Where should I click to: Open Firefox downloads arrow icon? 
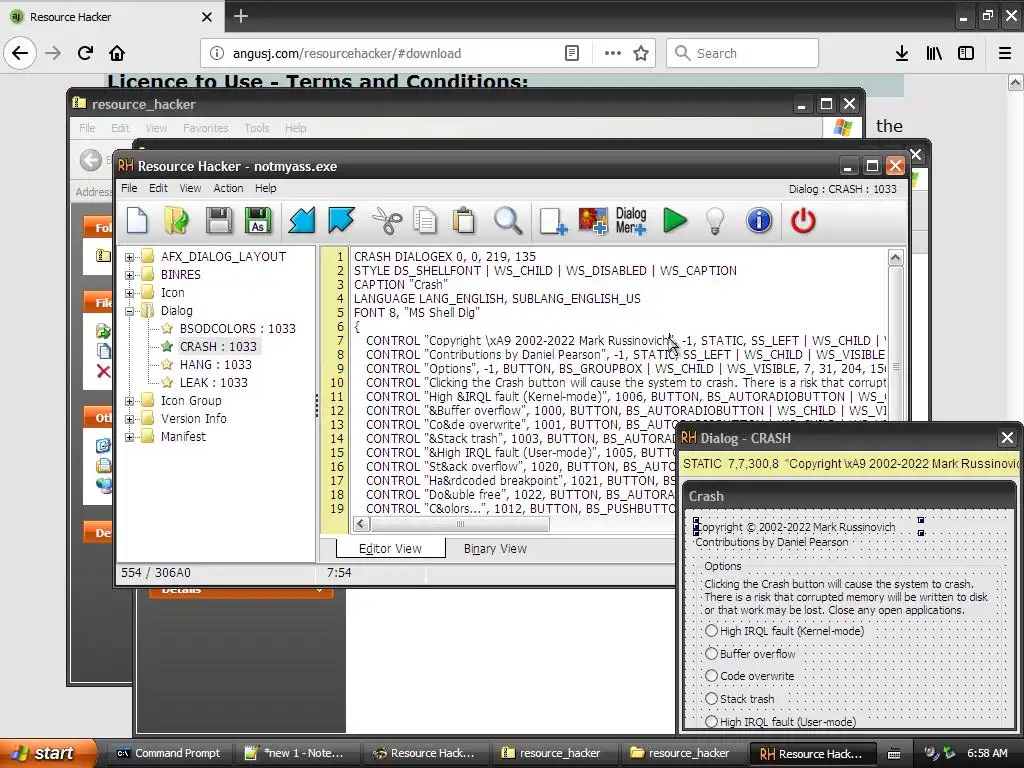(x=902, y=53)
